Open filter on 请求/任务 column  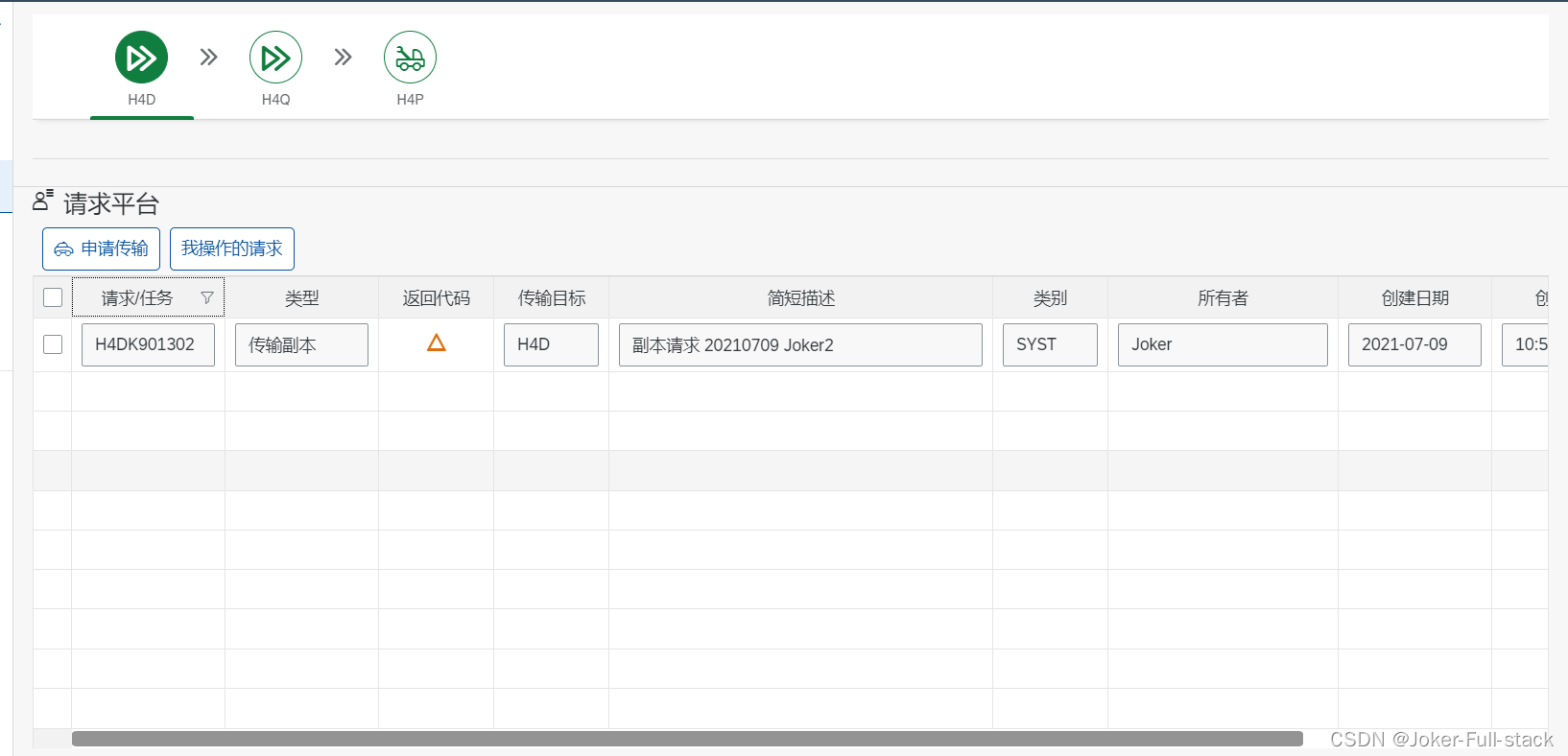(207, 298)
